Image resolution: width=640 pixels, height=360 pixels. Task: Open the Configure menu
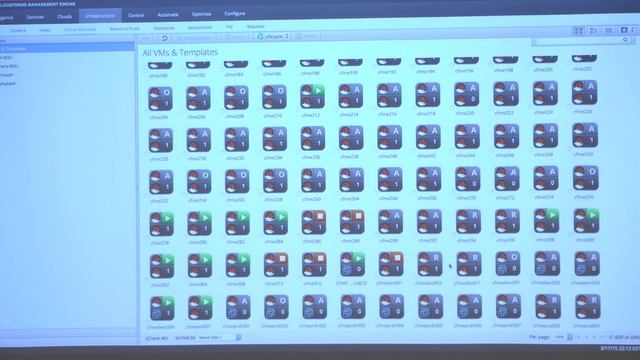235,13
